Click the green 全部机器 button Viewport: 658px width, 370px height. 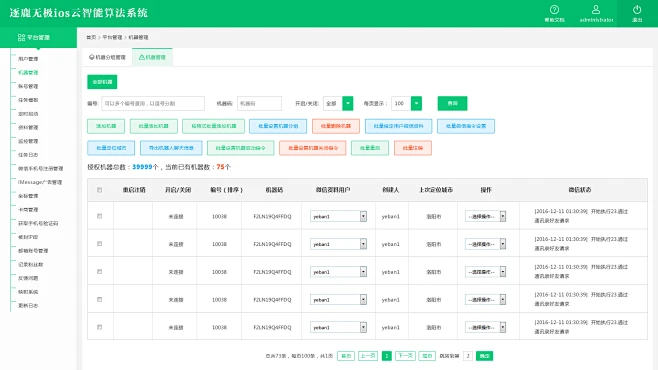pos(102,82)
